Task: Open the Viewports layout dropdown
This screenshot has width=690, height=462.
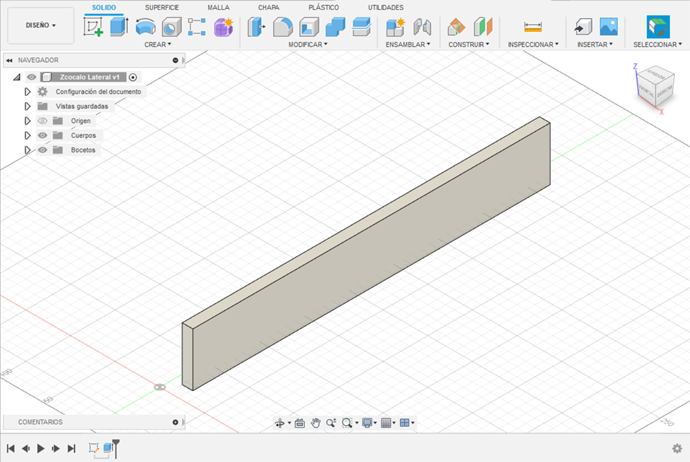Action: point(407,423)
